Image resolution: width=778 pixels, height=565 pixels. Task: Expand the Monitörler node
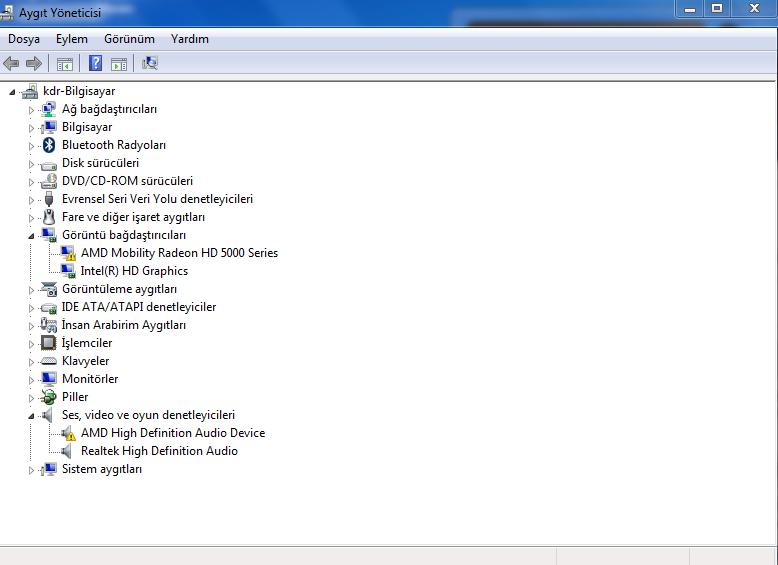[x=31, y=380]
